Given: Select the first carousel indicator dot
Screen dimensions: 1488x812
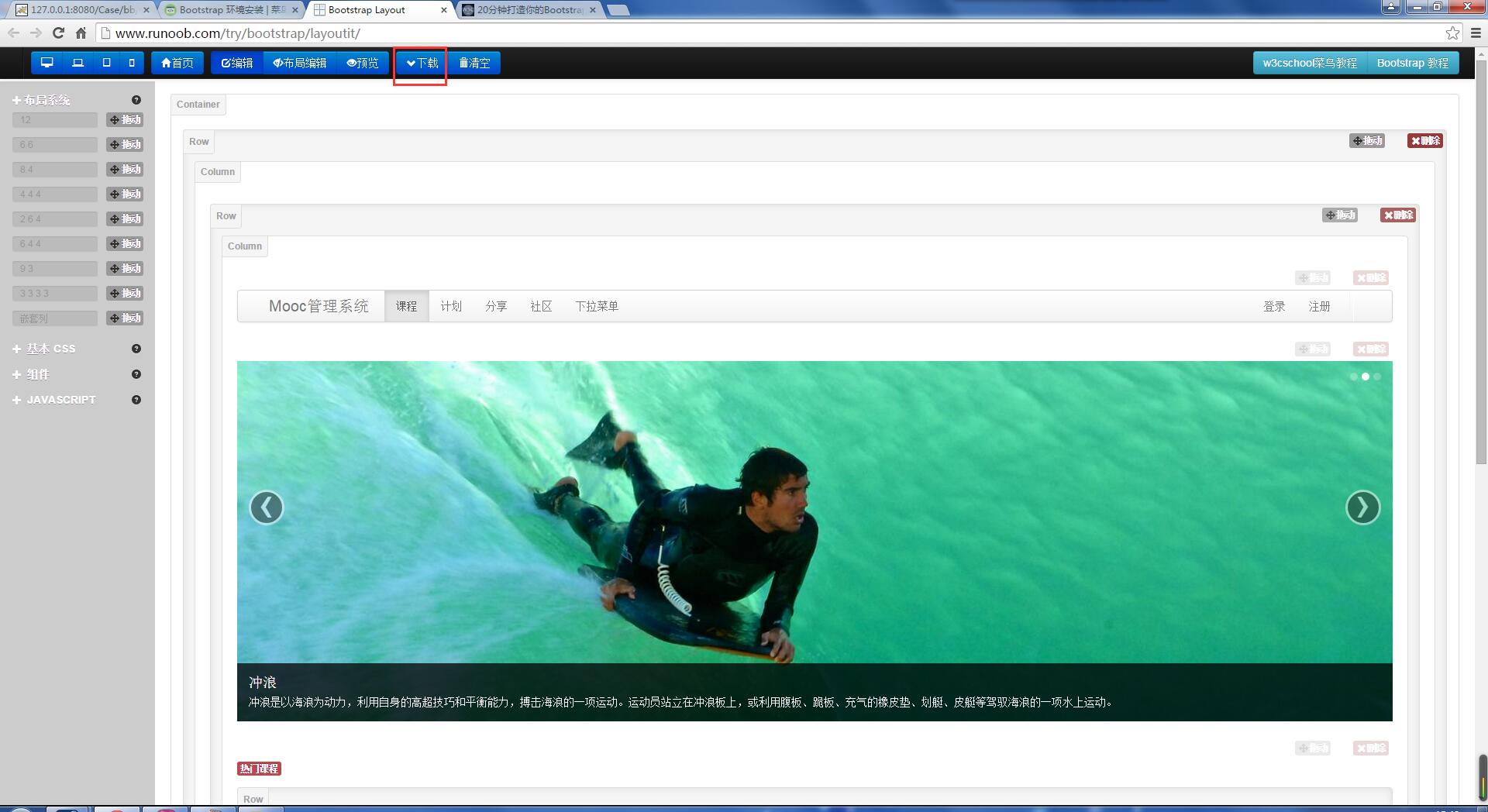Looking at the screenshot, I should tap(1354, 377).
